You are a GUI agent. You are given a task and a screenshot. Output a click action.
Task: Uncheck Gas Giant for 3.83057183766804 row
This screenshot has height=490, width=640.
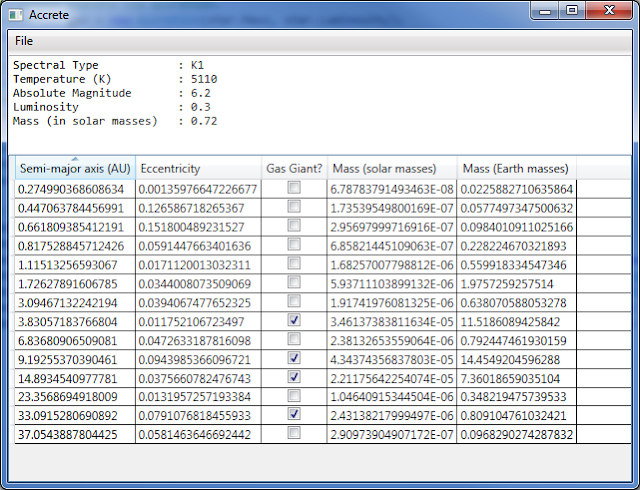tap(294, 320)
